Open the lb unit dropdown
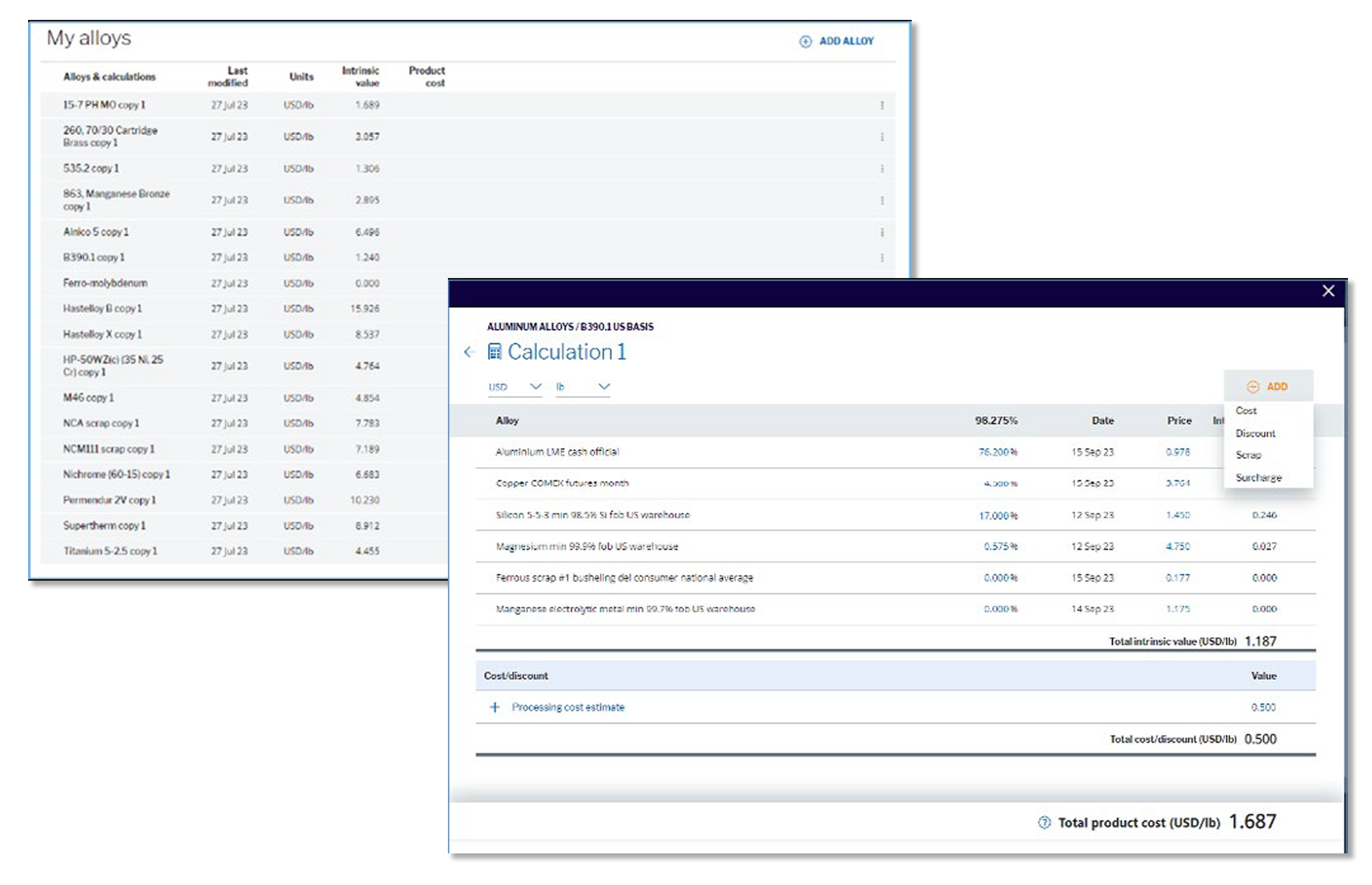Screen dimensions: 1372x885 583,387
